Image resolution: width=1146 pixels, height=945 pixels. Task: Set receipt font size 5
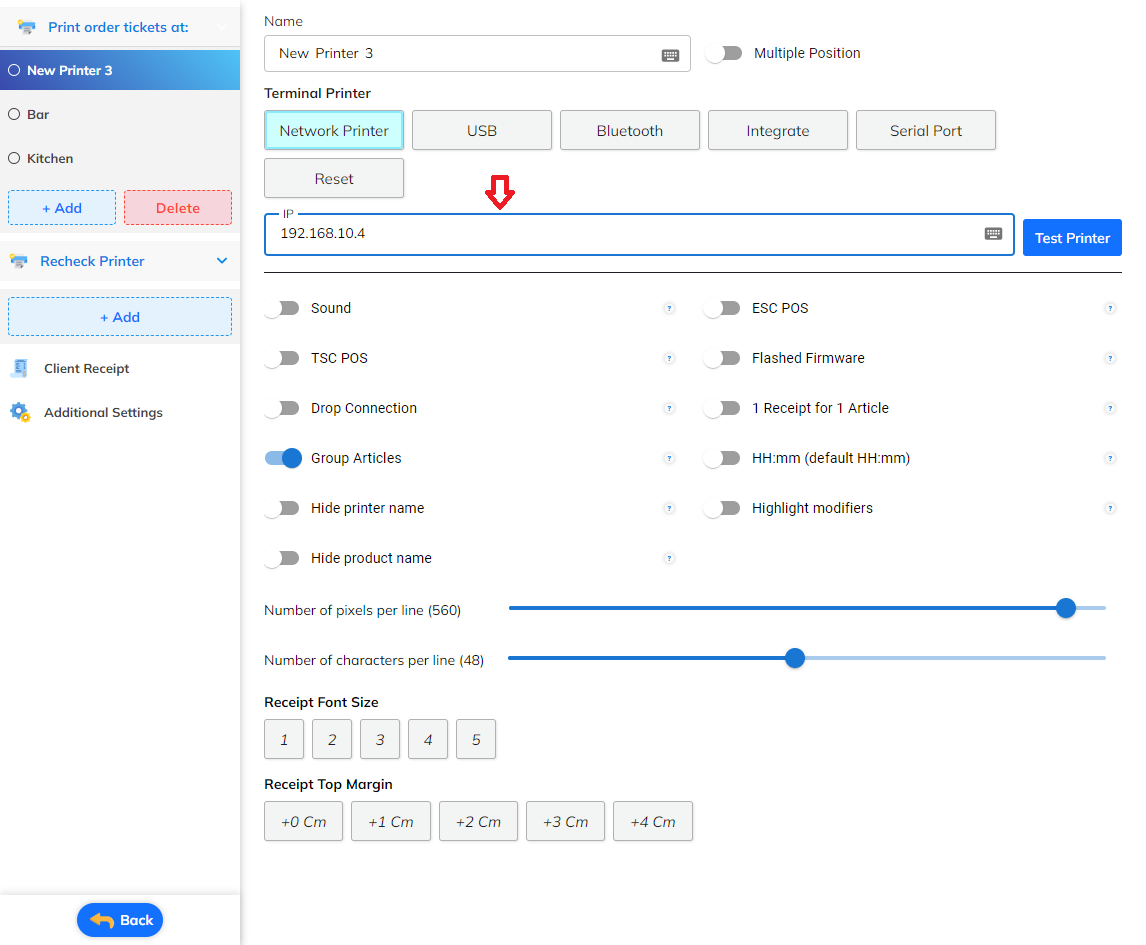[476, 739]
